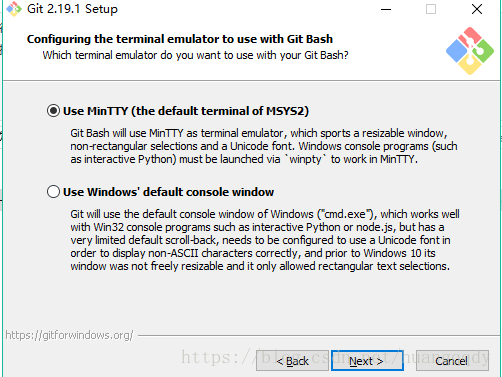Continue setup with the Next button
The width and height of the screenshot is (502, 377).
click(x=367, y=361)
